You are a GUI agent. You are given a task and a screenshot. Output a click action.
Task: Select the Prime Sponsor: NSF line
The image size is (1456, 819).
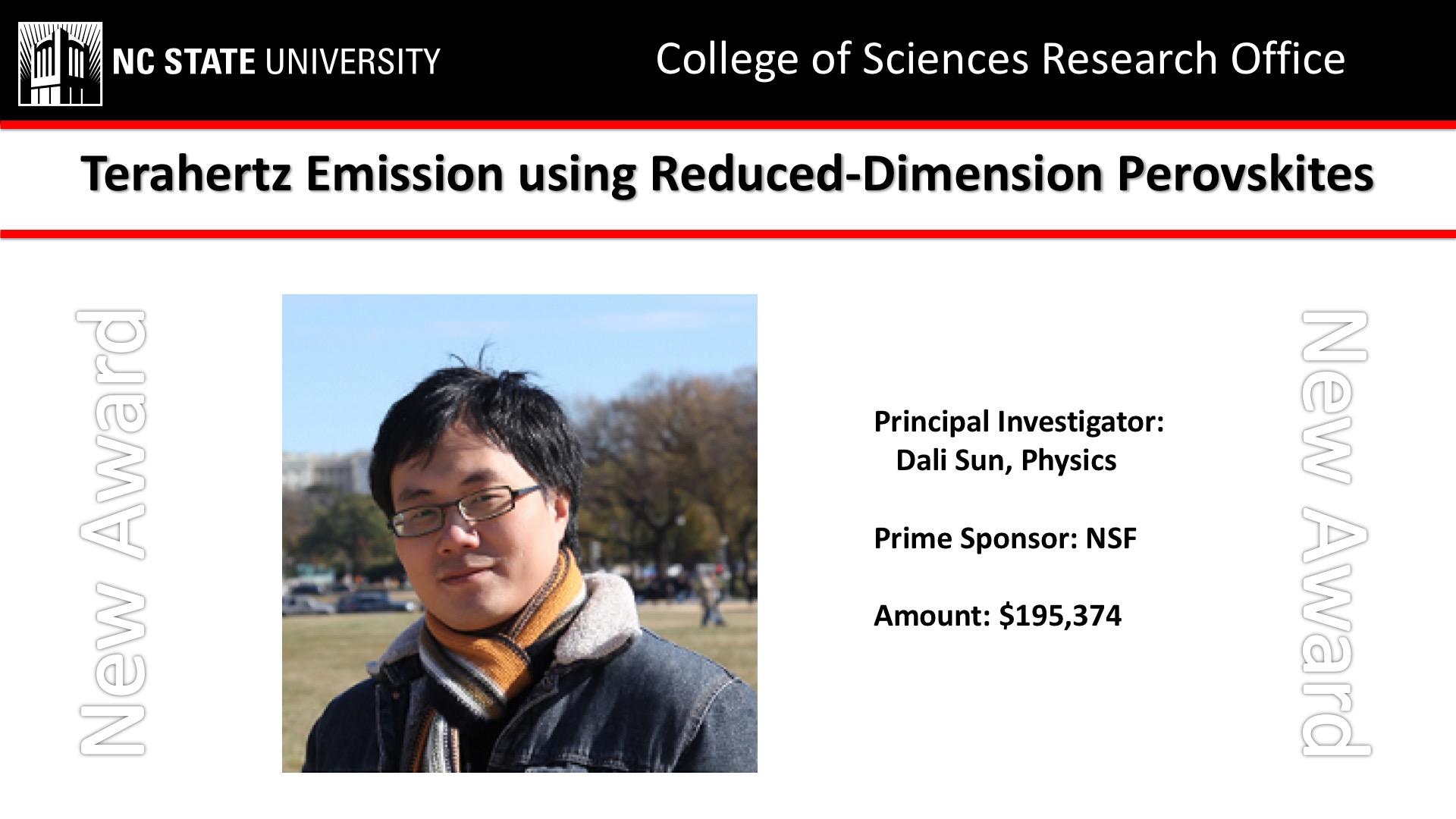click(x=1005, y=538)
